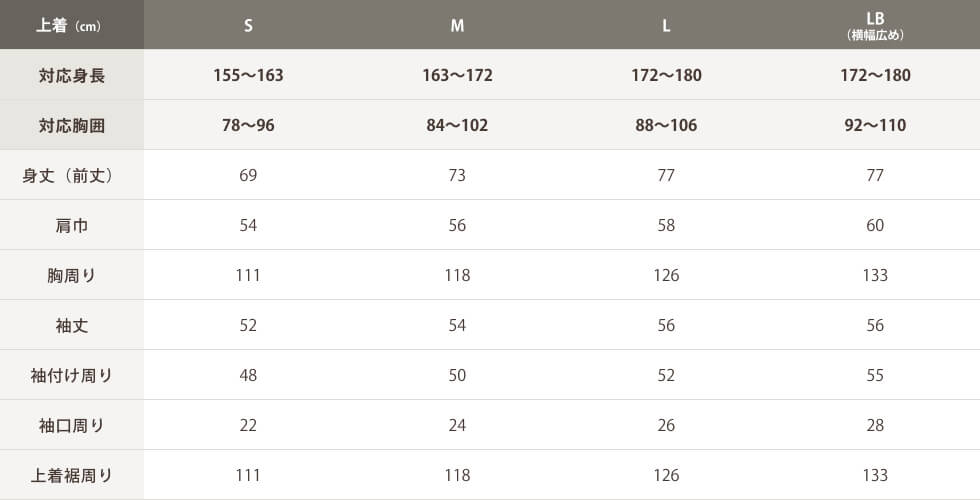Select the 胸周り row label
The image size is (980, 500).
coord(72,276)
